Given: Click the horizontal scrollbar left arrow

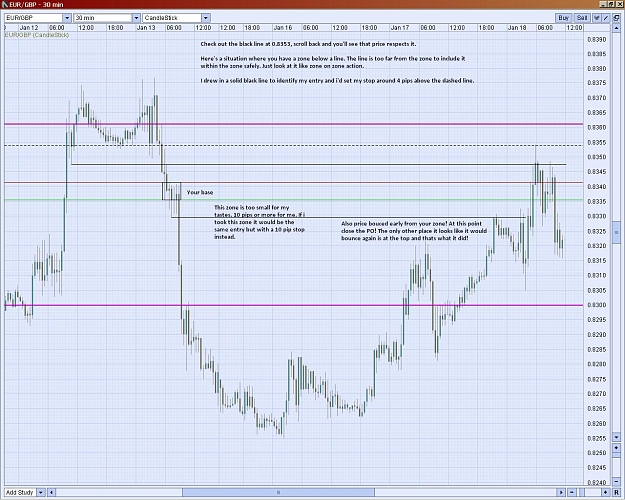Looking at the screenshot, I should pos(51,492).
